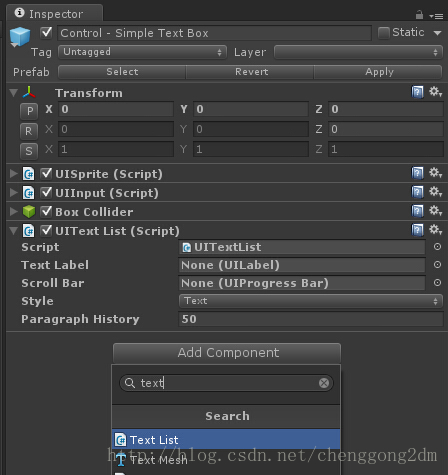This screenshot has height=475, width=448.
Task: Click the Paragraph History value field
Action: point(311,319)
